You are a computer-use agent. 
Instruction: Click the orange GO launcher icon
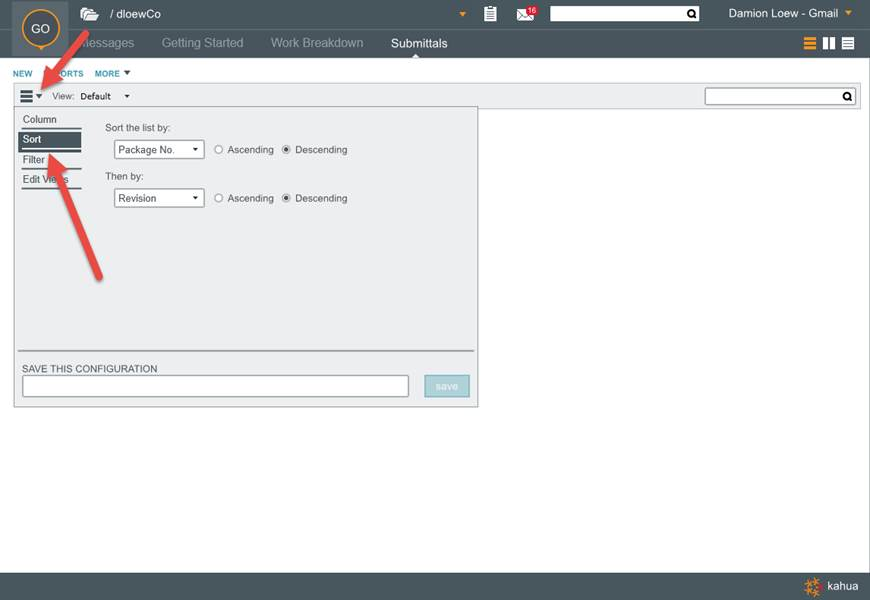(40, 28)
